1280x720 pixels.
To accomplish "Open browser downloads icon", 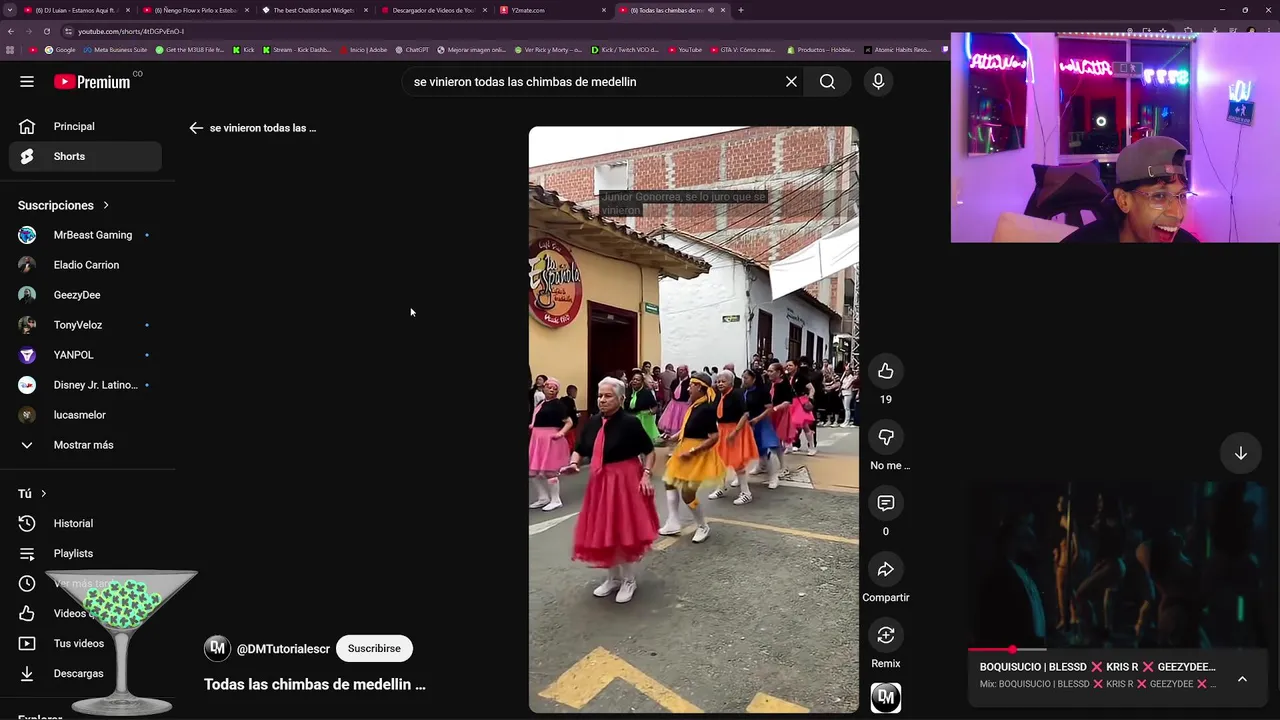I will coord(1214,31).
